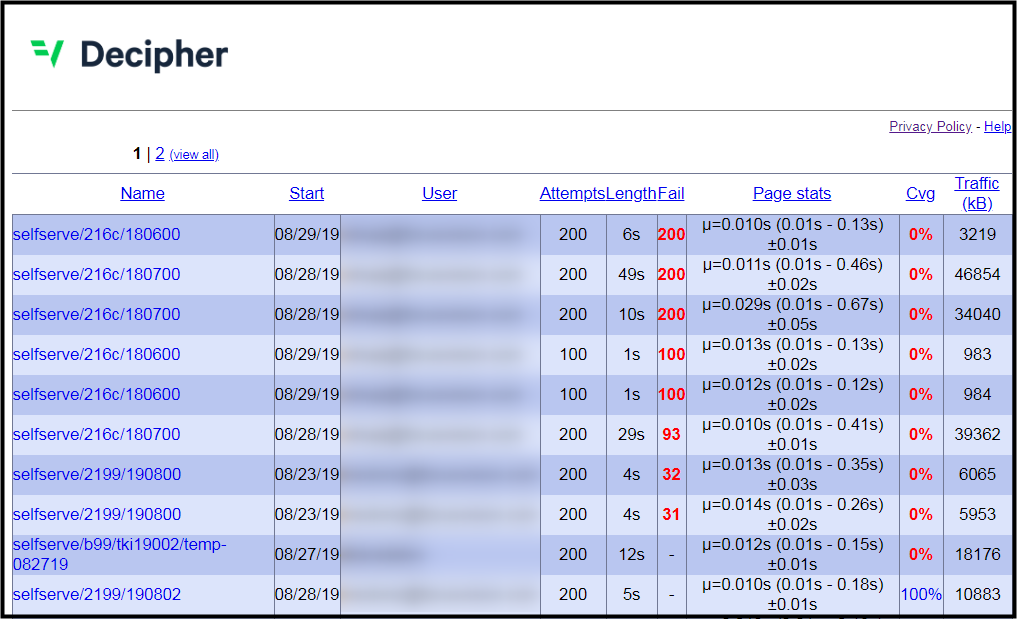
Task: Click the view all link
Action: [x=194, y=154]
